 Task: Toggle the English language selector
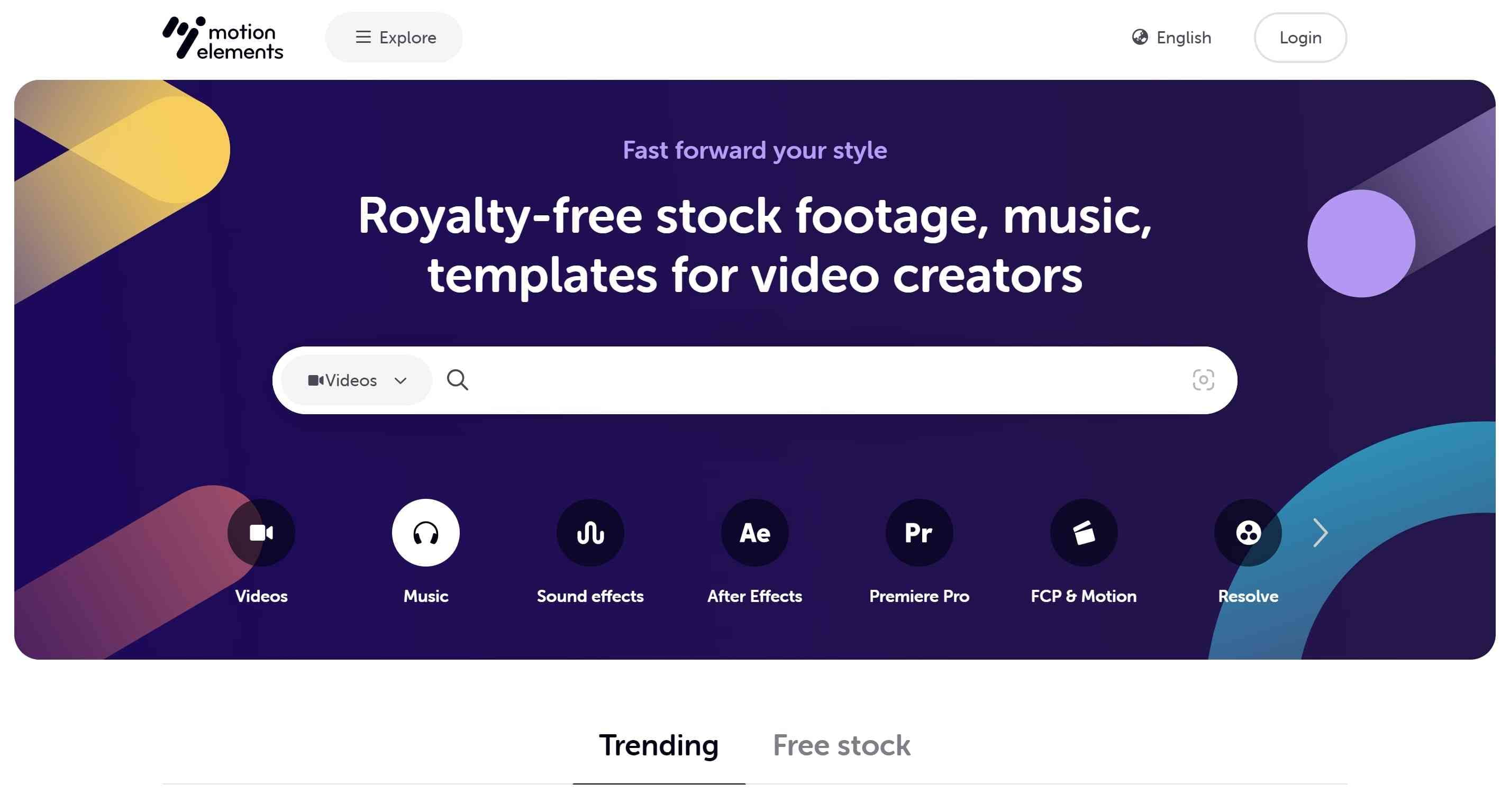click(1171, 37)
